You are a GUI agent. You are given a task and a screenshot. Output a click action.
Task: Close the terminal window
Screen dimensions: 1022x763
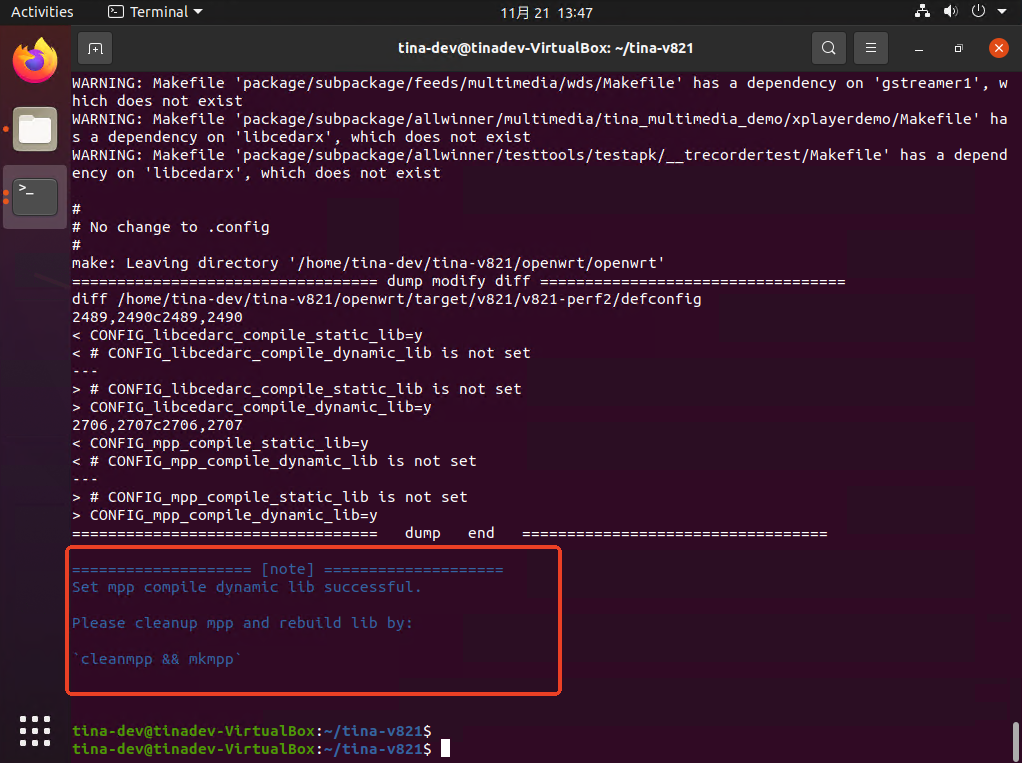point(998,48)
